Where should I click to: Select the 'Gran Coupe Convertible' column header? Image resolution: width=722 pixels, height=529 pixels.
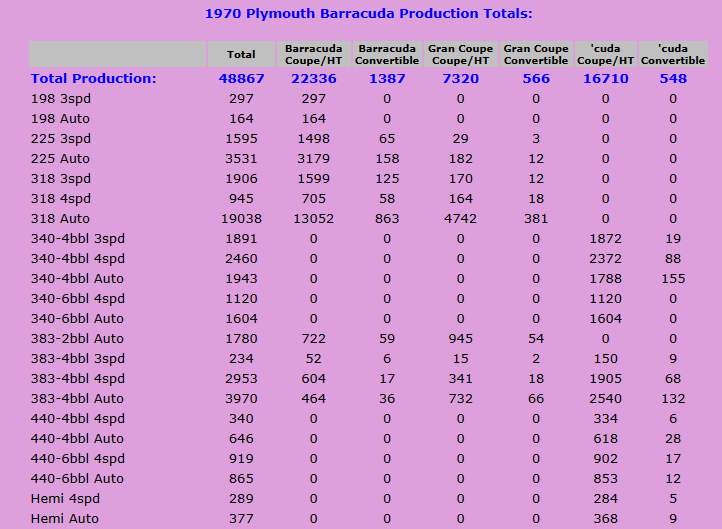tap(536, 54)
